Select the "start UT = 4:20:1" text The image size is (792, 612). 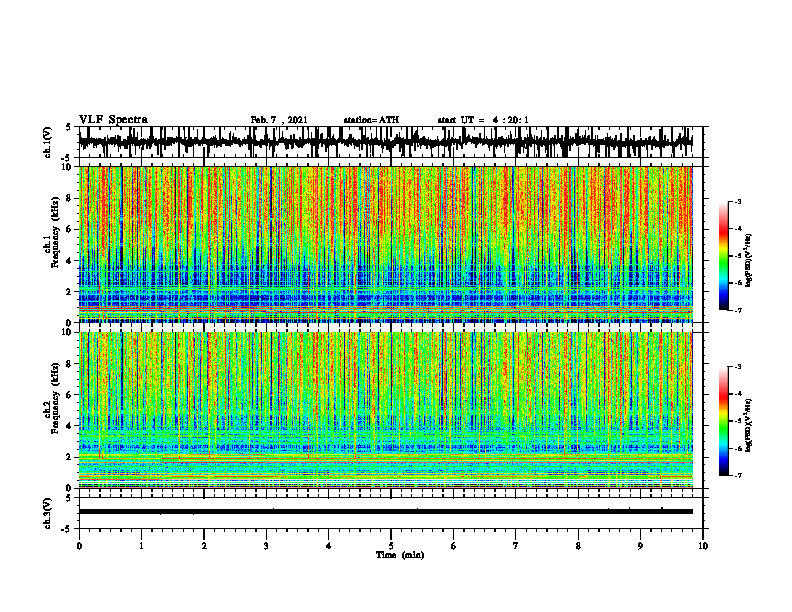click(483, 120)
